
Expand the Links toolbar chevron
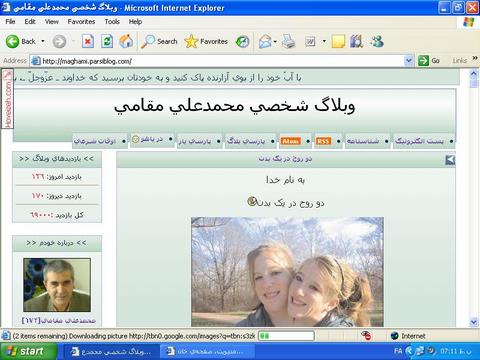[475, 59]
